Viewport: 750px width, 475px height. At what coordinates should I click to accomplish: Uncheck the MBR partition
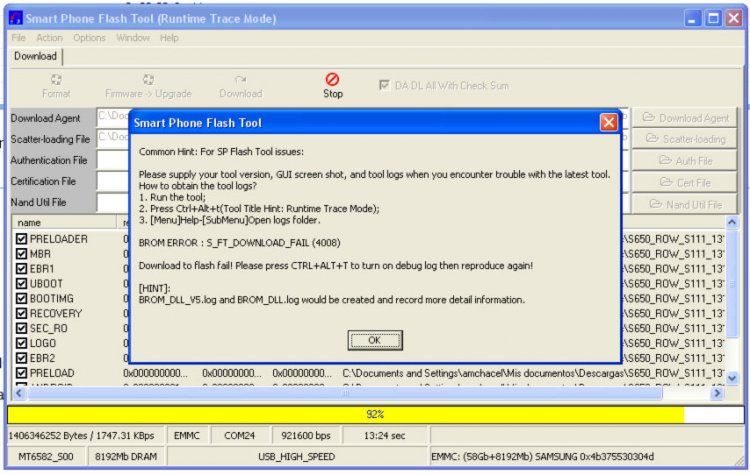[x=21, y=254]
